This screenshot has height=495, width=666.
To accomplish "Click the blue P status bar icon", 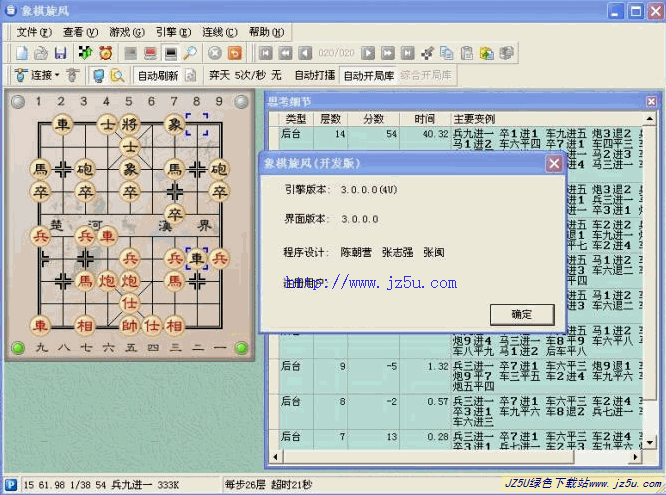I will [x=11, y=484].
